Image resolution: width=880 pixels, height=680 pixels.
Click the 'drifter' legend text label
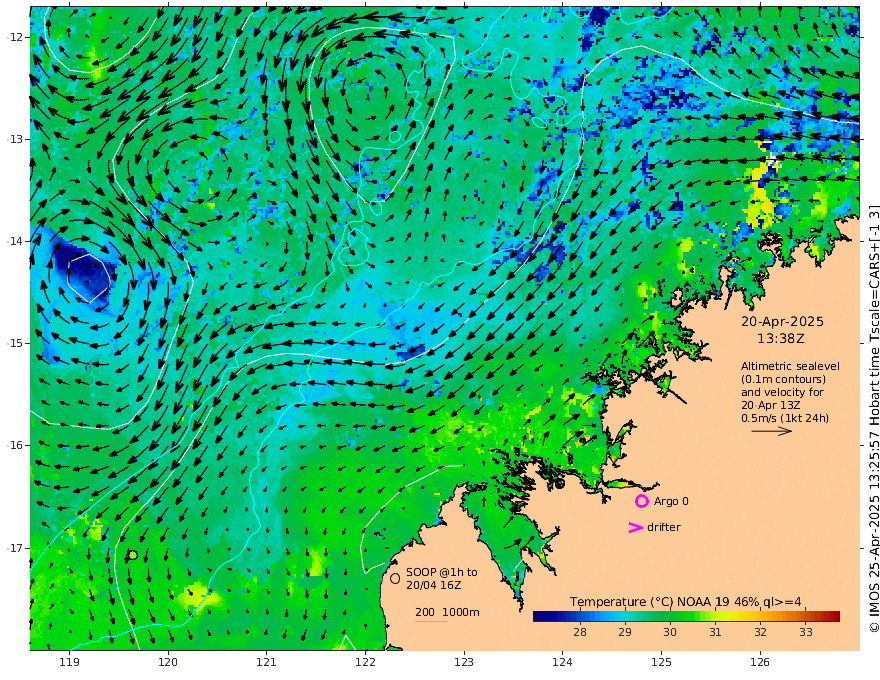coord(663,527)
